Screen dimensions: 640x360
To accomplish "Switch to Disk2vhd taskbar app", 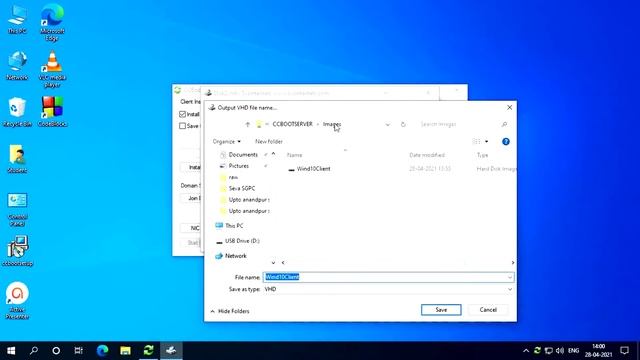I will 171,351.
